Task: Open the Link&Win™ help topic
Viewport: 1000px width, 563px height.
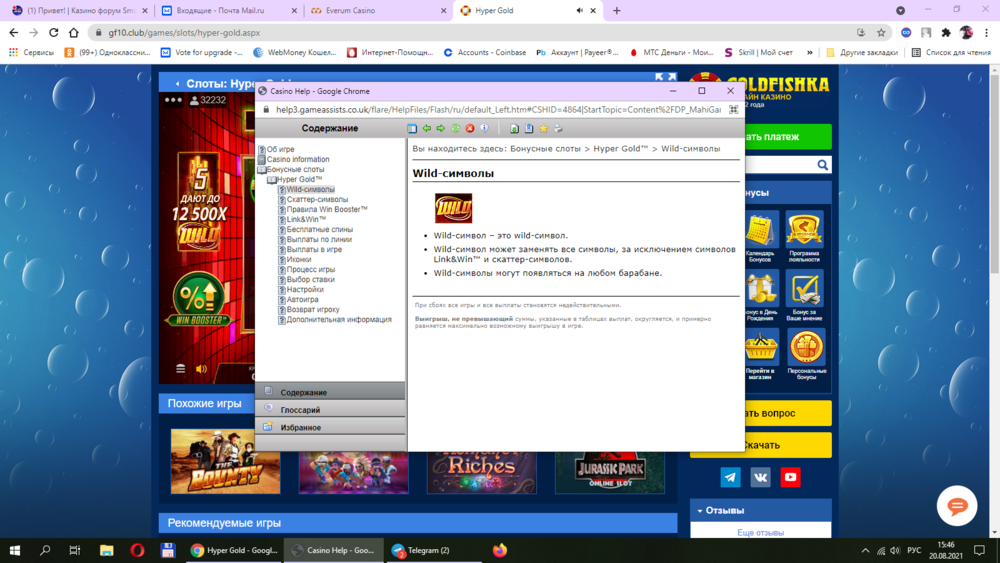Action: [x=306, y=219]
